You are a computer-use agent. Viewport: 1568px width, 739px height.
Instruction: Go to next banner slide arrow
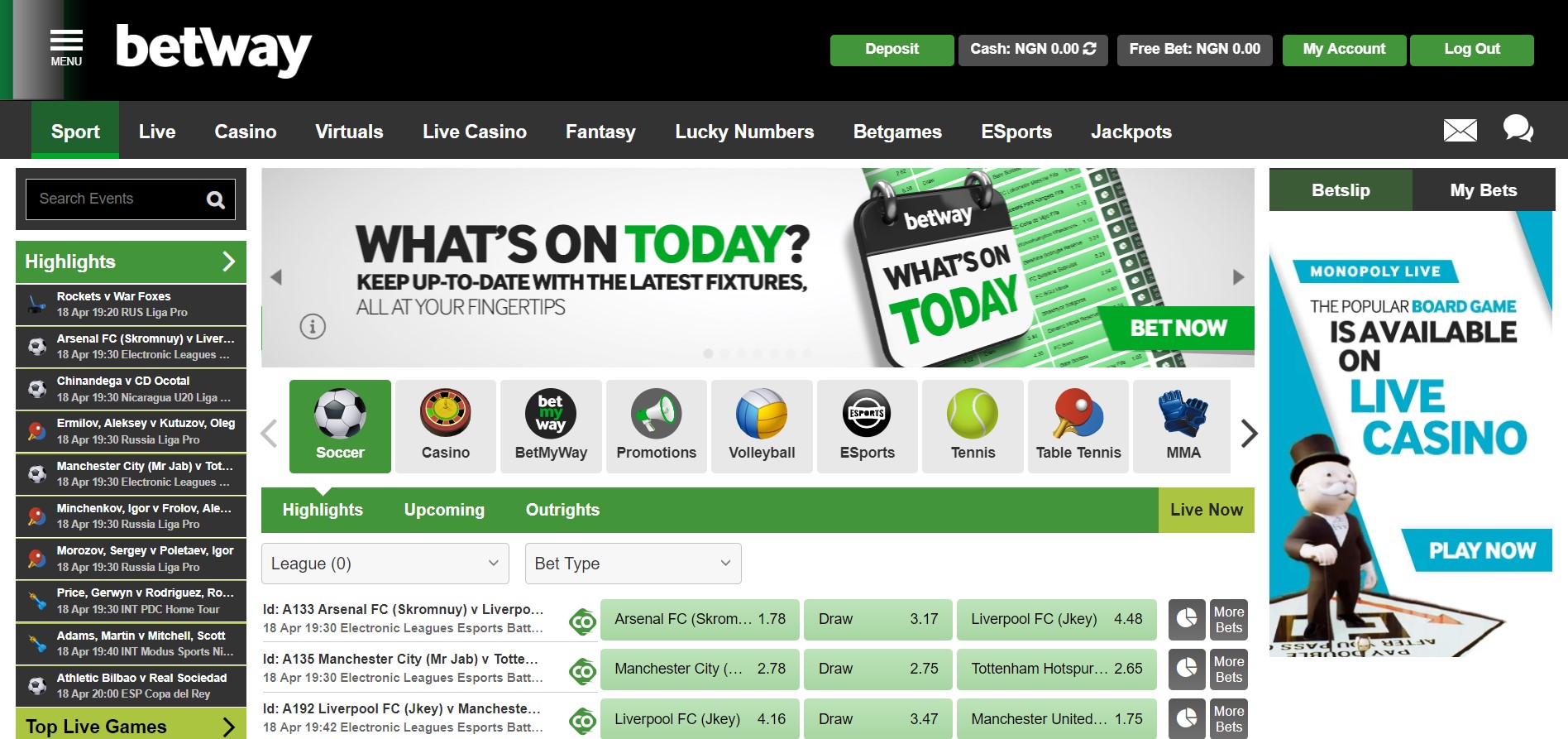(1238, 276)
